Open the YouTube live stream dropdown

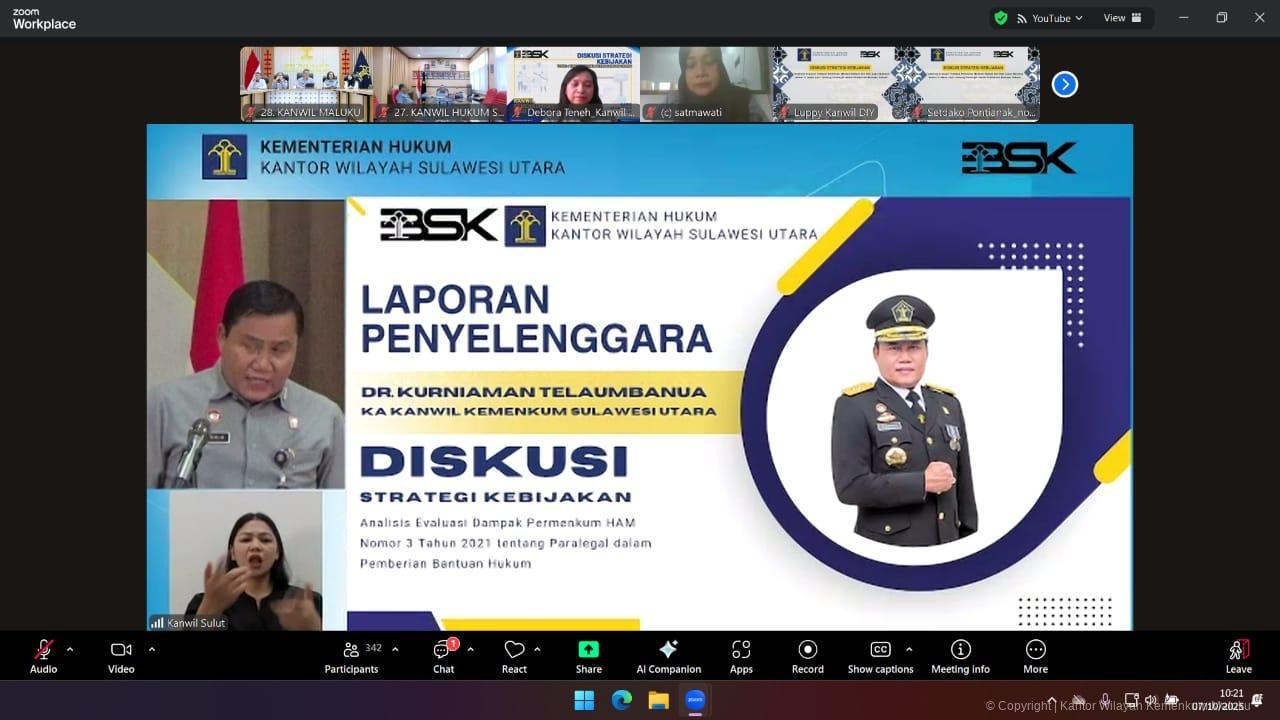pos(1050,18)
